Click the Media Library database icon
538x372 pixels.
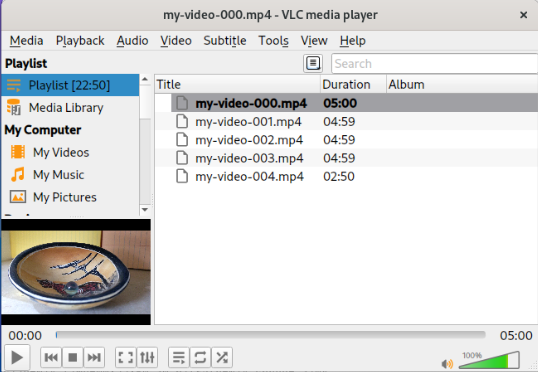coord(14,107)
